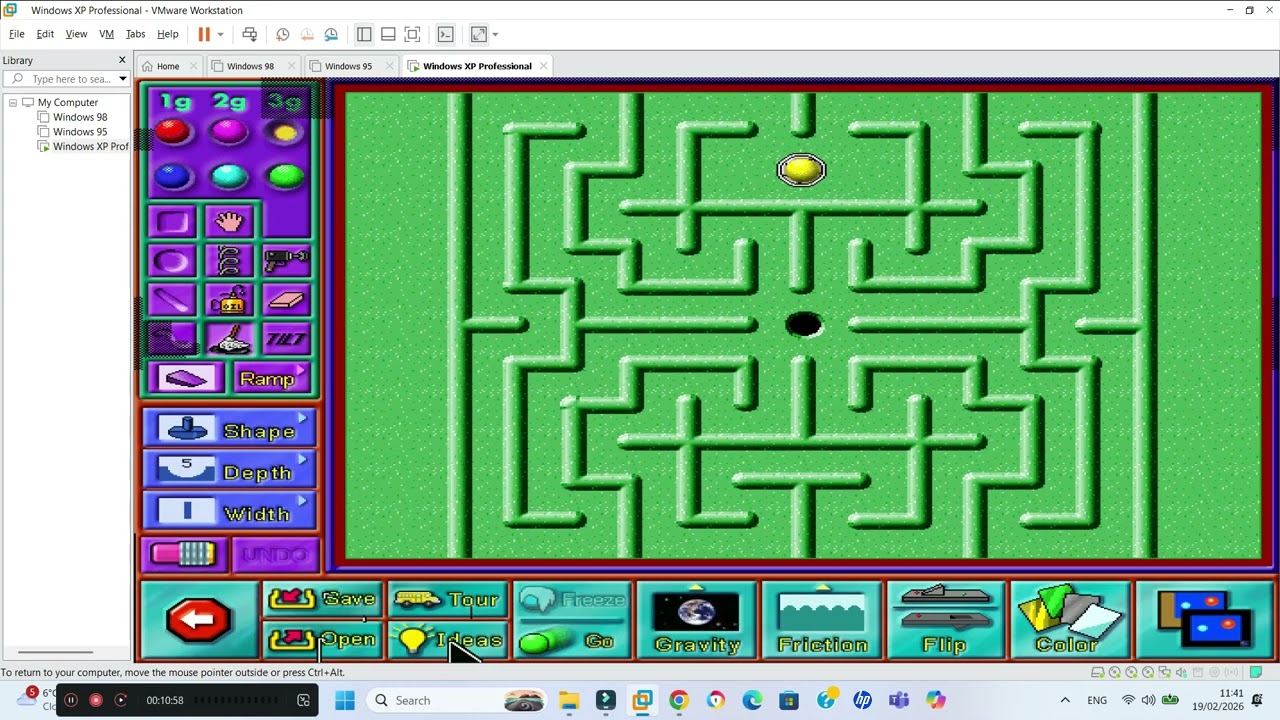Image resolution: width=1280 pixels, height=720 pixels.
Task: Take a VM snapshot
Action: point(283,34)
